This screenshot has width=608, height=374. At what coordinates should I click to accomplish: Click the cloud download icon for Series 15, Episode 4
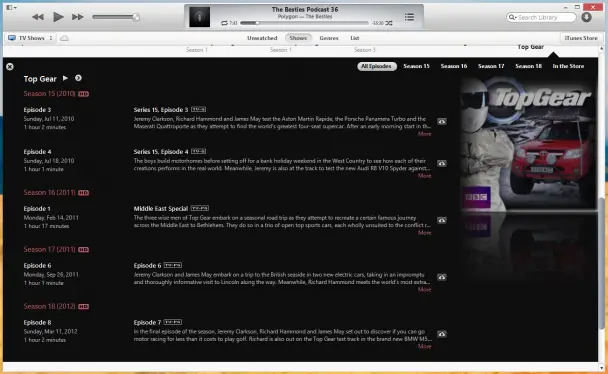point(442,164)
